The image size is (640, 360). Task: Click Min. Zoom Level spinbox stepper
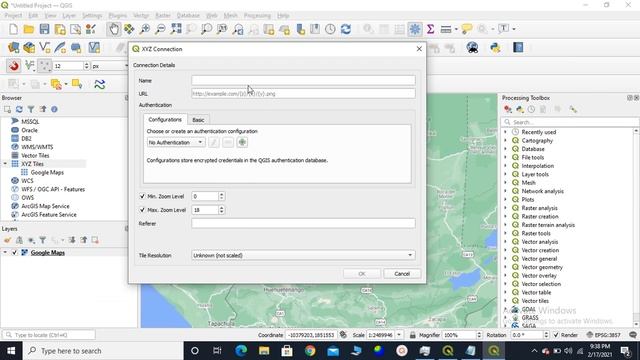[221, 196]
